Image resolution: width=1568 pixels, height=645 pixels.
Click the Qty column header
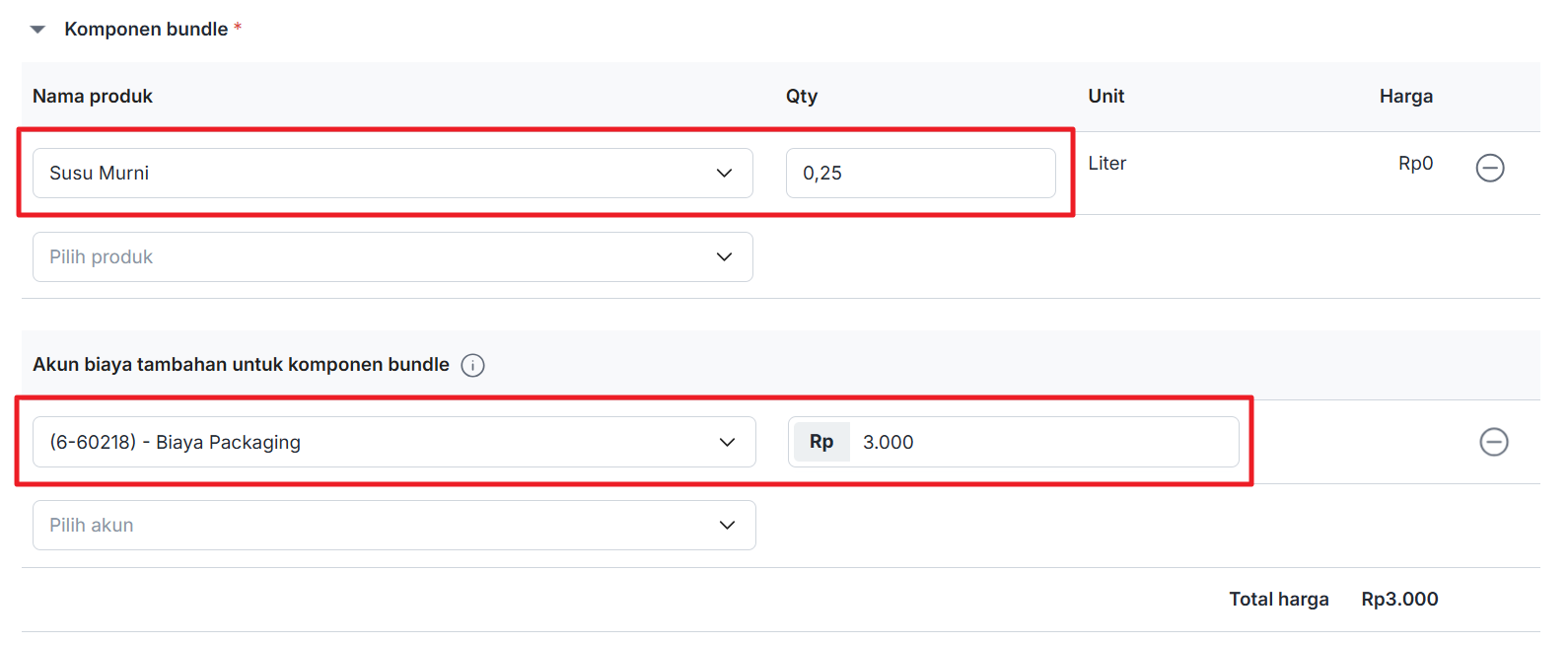pyautogui.click(x=802, y=97)
